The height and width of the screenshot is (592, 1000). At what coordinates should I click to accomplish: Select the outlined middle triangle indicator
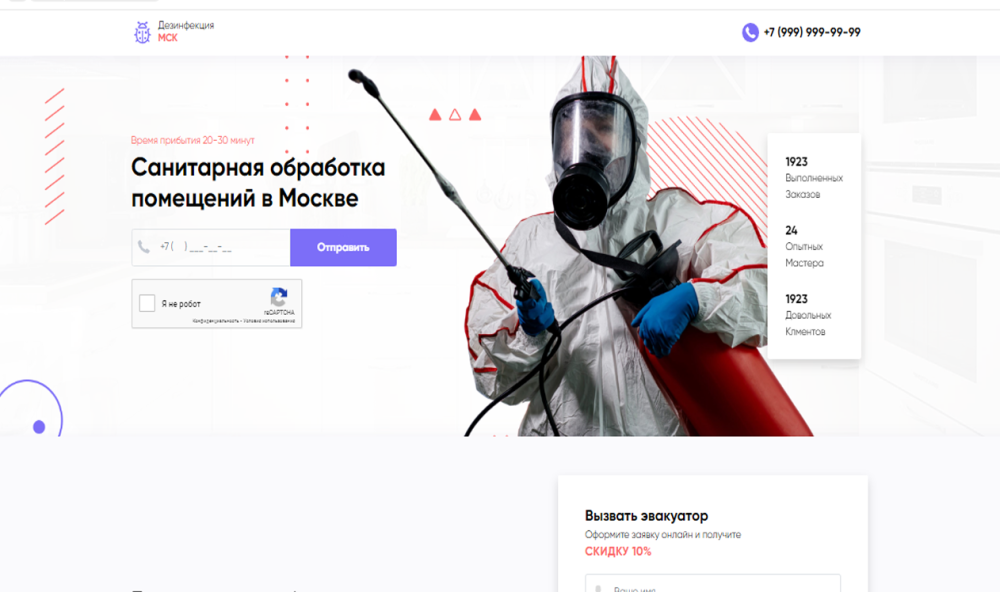[x=455, y=115]
